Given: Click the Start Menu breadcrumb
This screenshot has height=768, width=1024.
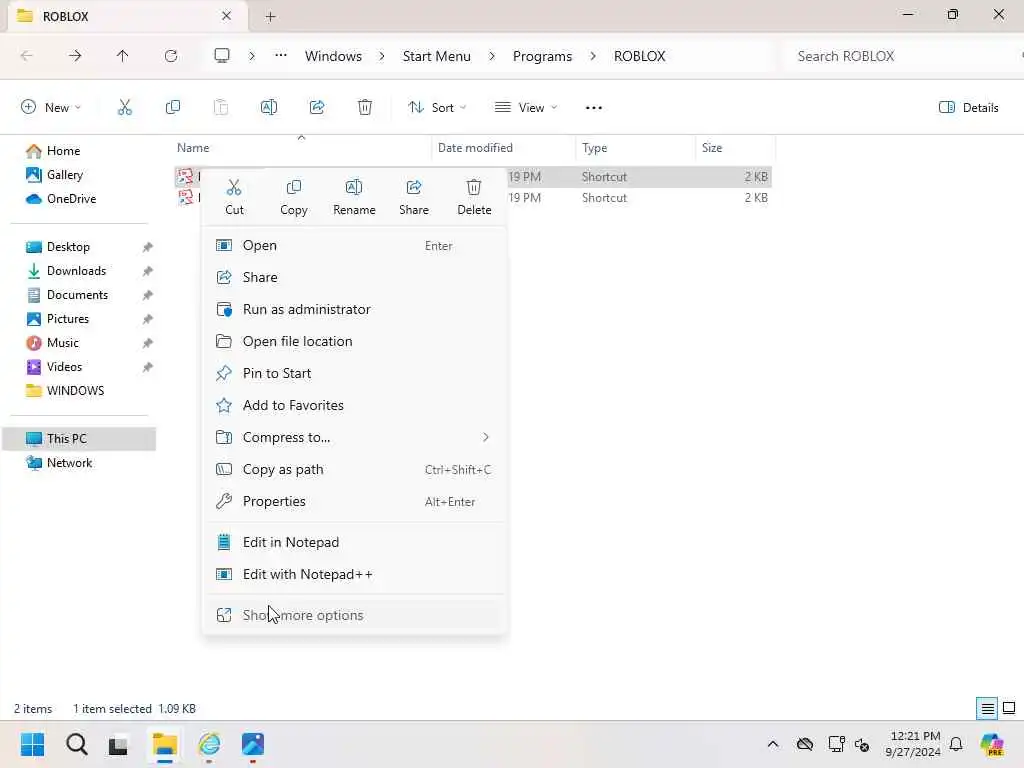Looking at the screenshot, I should [436, 56].
